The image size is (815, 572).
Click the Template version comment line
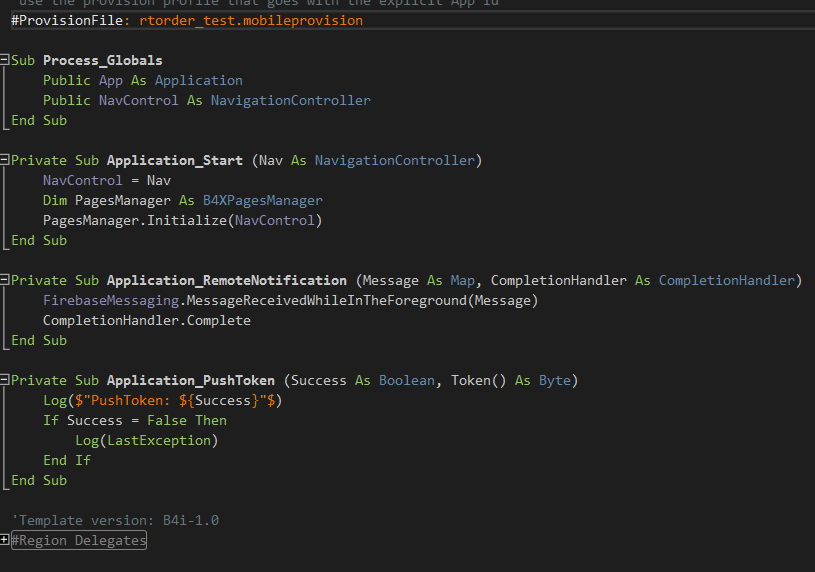coord(114,520)
